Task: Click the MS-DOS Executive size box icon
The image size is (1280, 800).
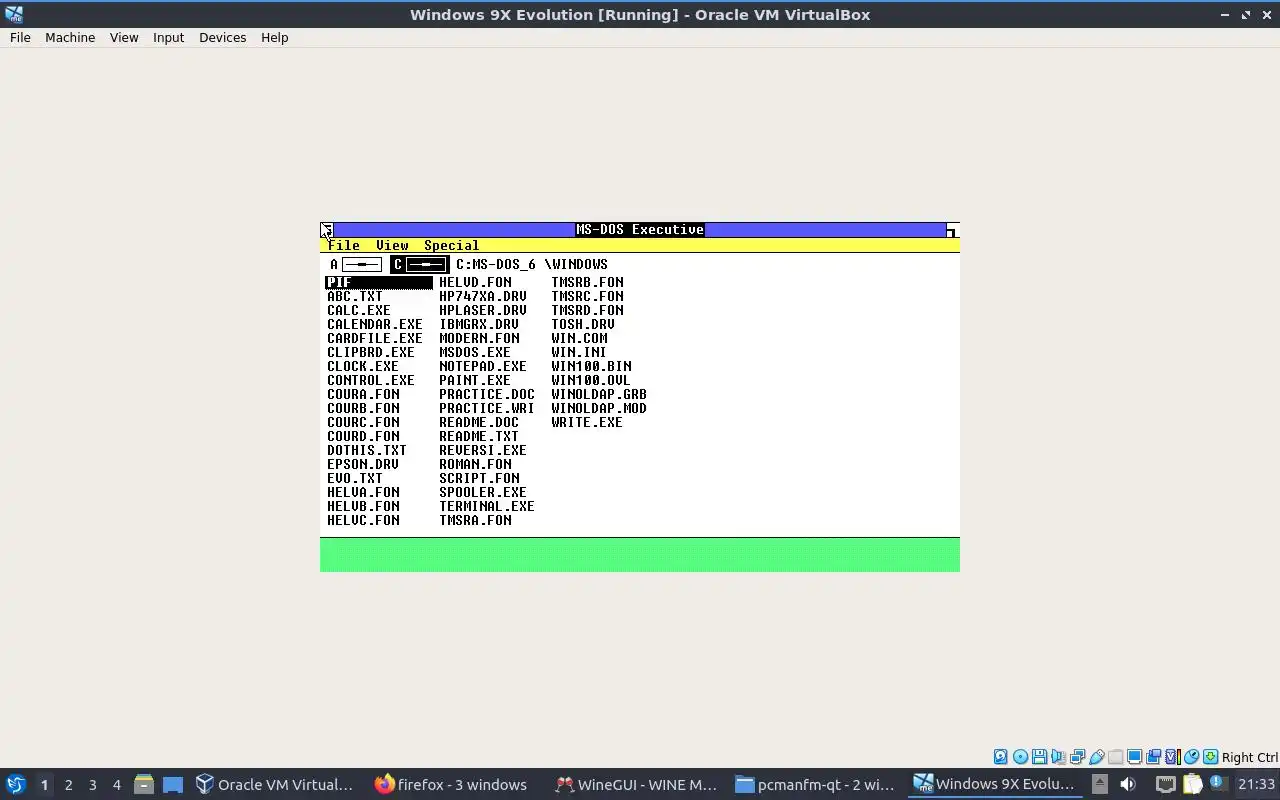Action: 952,230
